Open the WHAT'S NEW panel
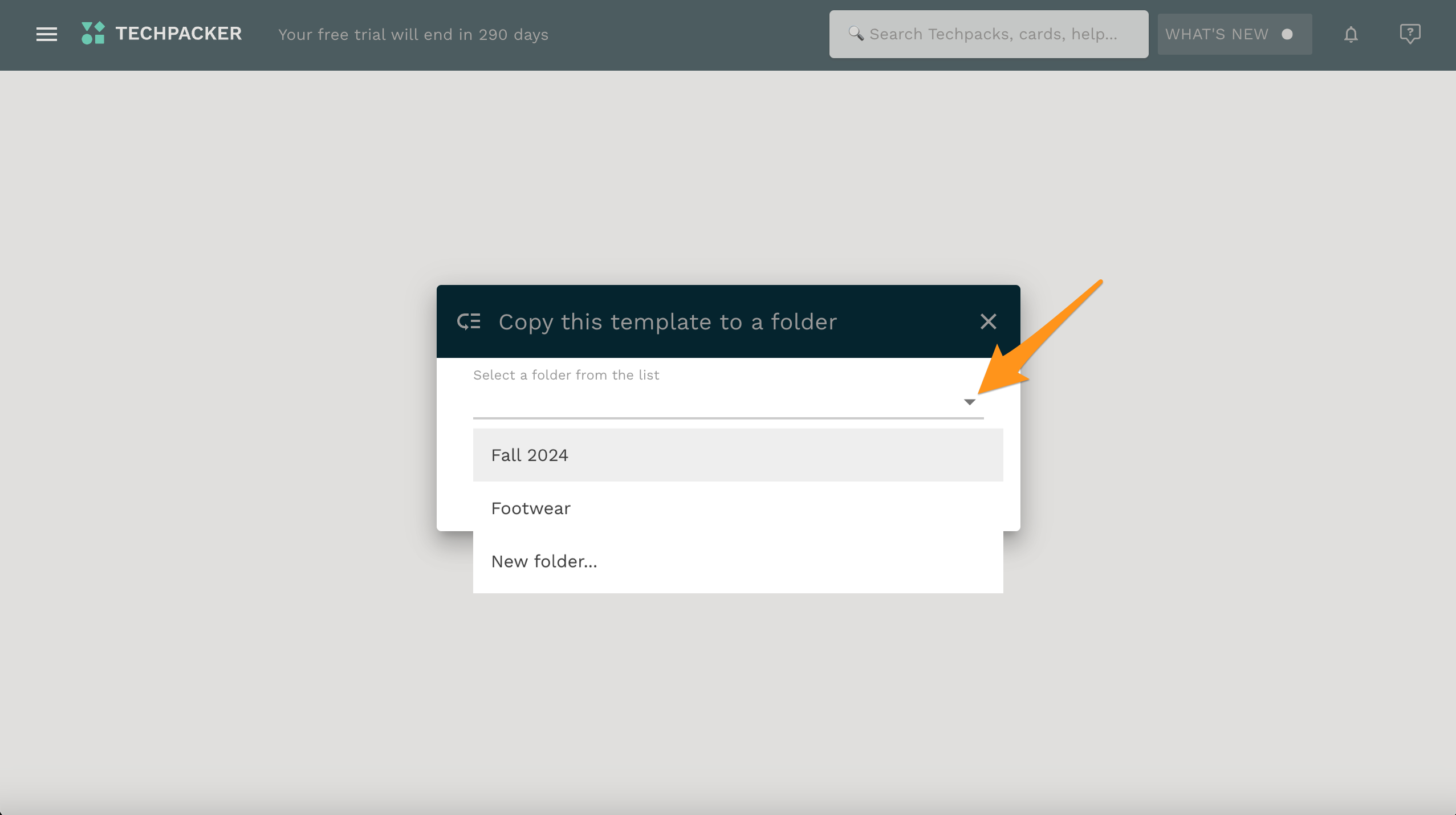 pos(1217,34)
